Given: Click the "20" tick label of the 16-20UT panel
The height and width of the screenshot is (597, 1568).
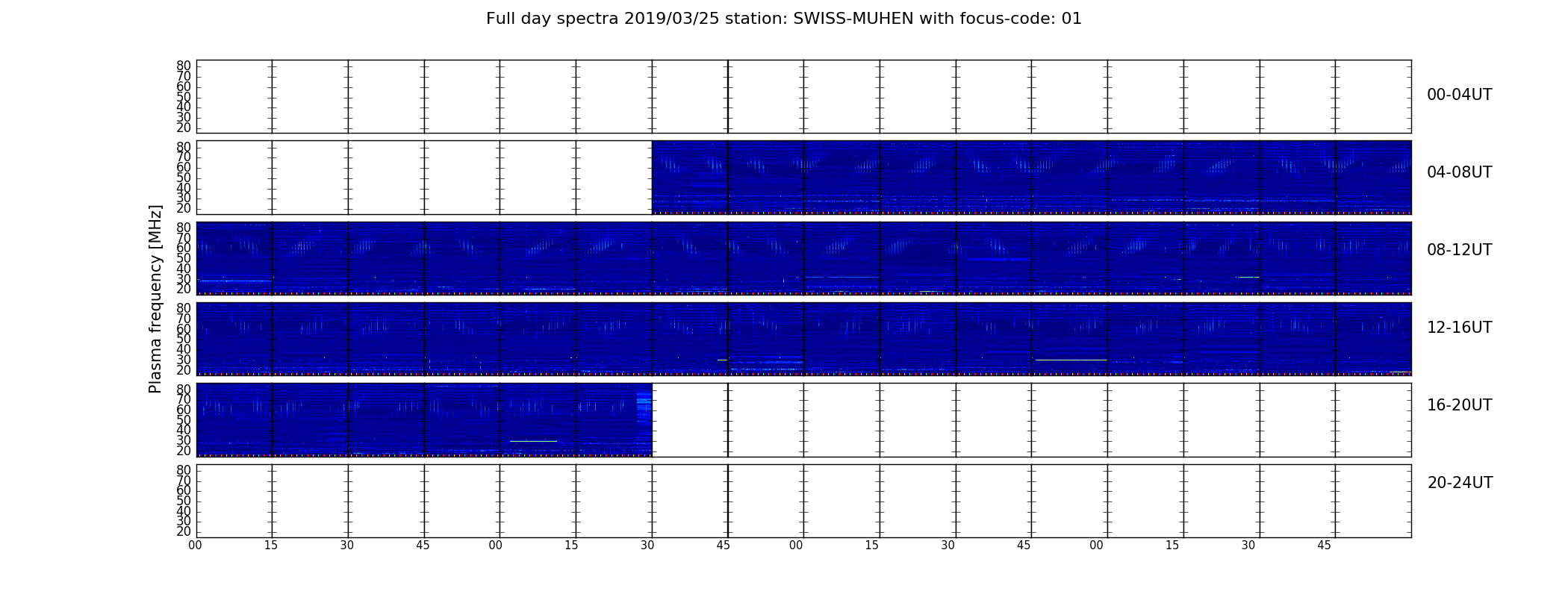Looking at the screenshot, I should point(184,451).
